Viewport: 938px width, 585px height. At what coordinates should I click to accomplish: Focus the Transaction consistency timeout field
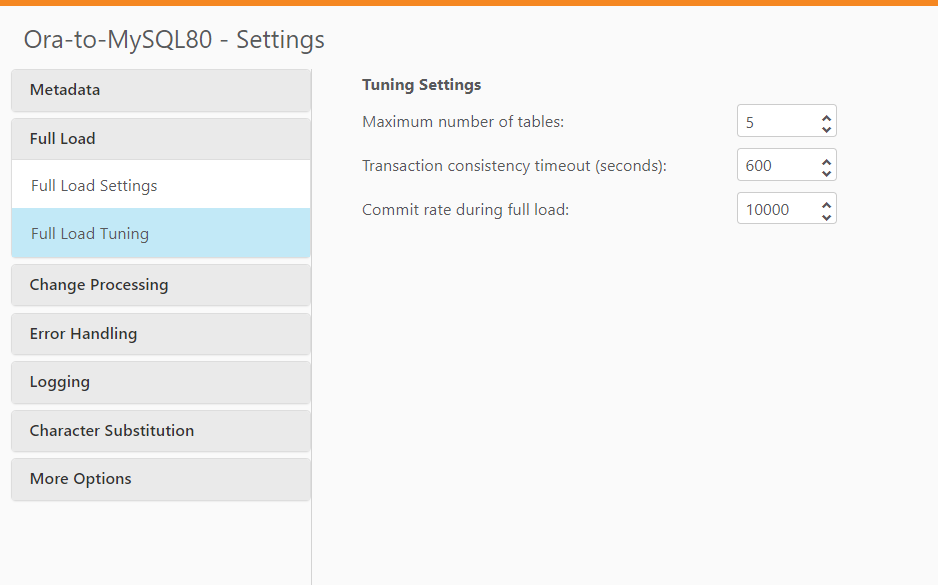tap(775, 166)
